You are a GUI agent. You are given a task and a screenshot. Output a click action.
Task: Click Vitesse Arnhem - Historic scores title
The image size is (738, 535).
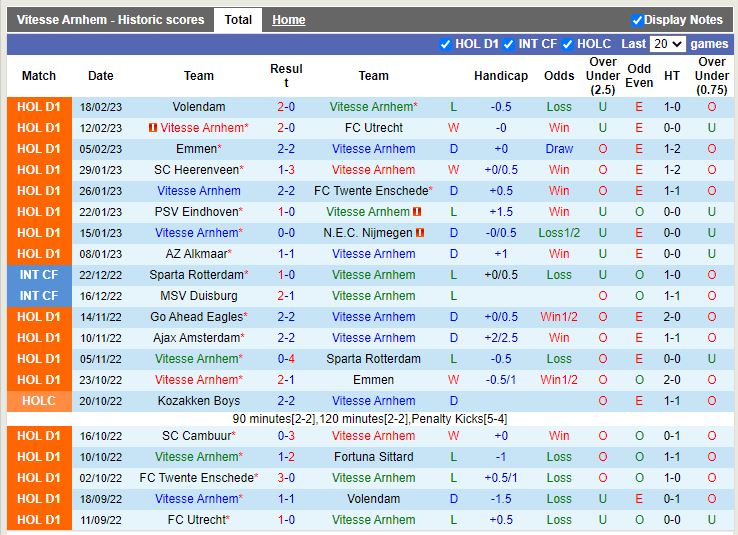click(x=111, y=20)
